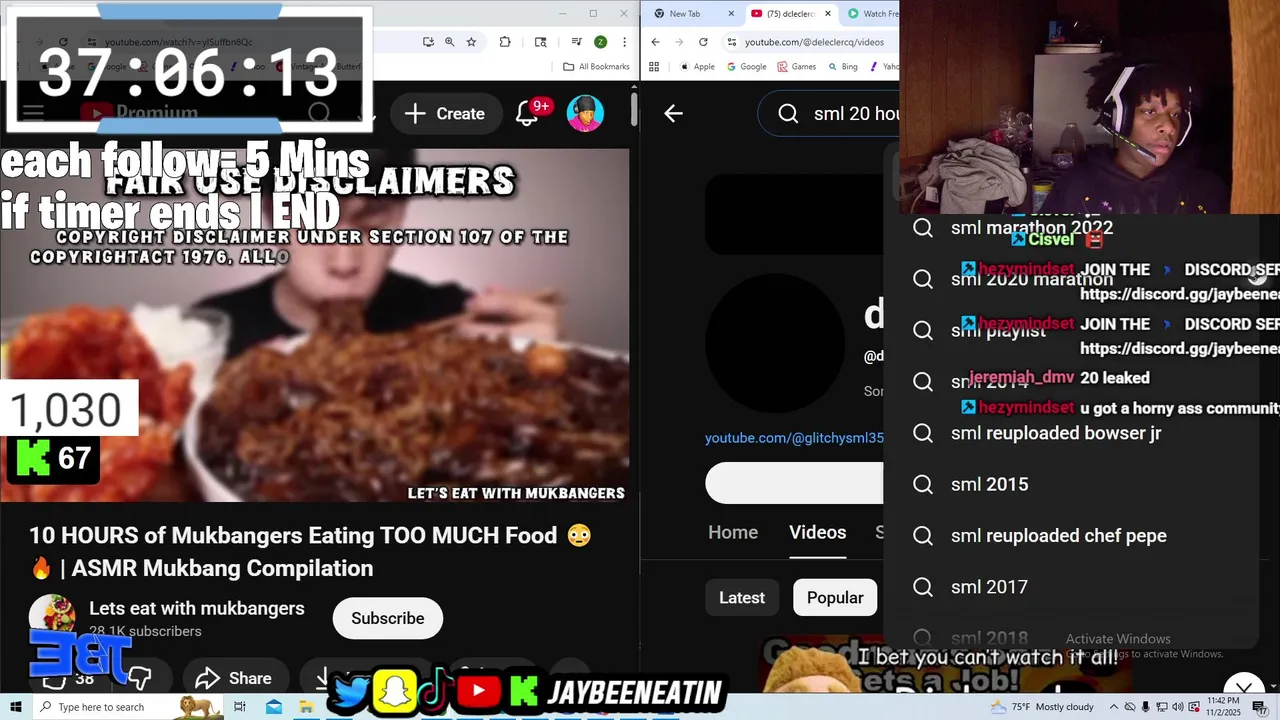Select suggestion sml playlist
The height and width of the screenshot is (720, 1280).
(998, 330)
